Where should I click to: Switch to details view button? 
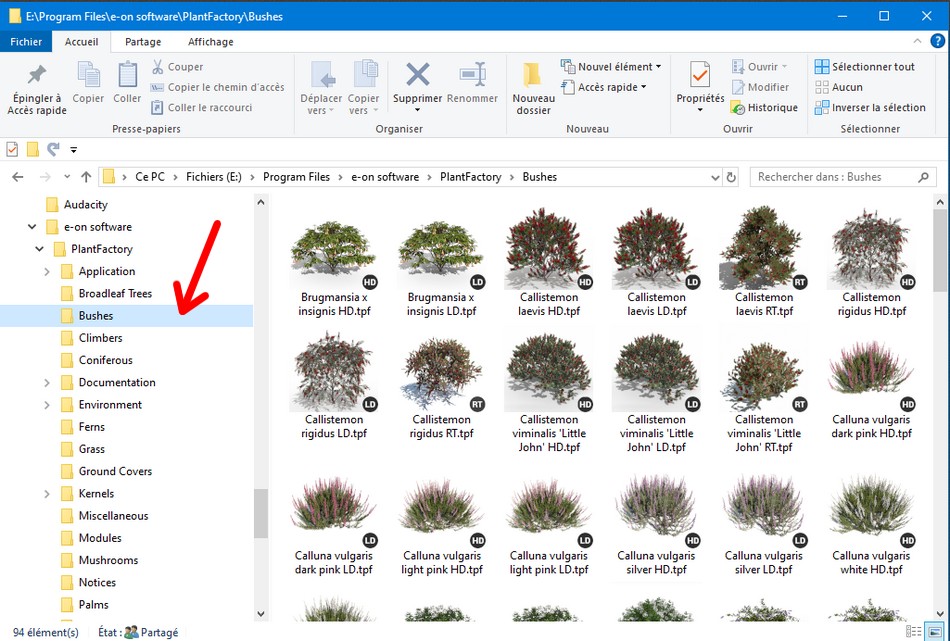point(914,632)
